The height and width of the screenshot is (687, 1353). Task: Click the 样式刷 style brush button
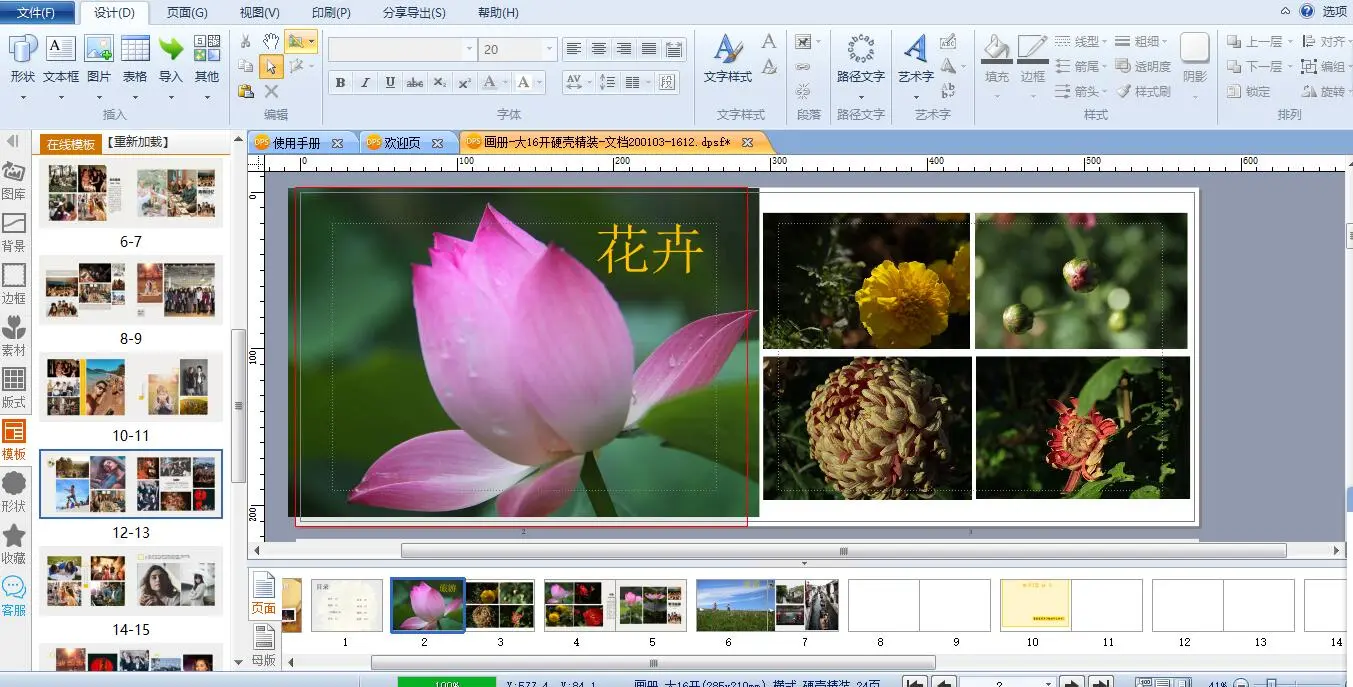[x=1143, y=91]
